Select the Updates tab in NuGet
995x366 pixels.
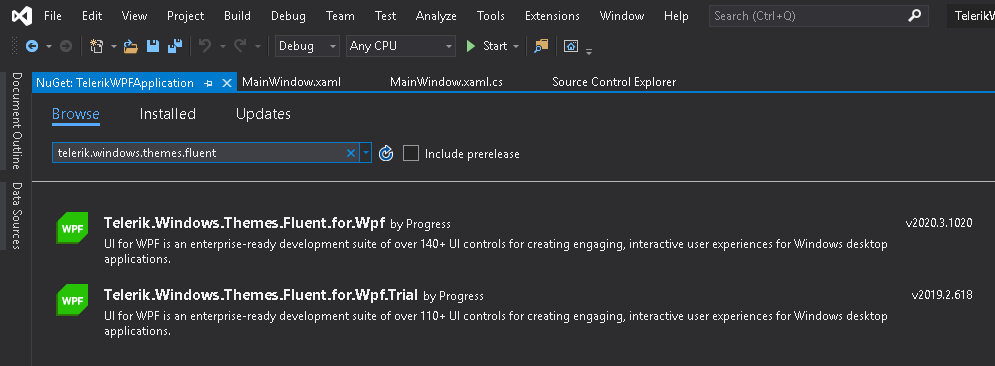(x=263, y=114)
